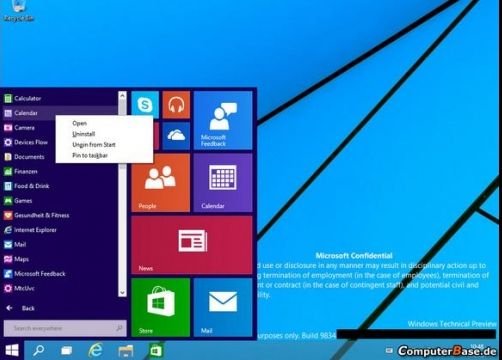Click the Search magnifier on taskbar
The image size is (502, 360).
tap(39, 350)
